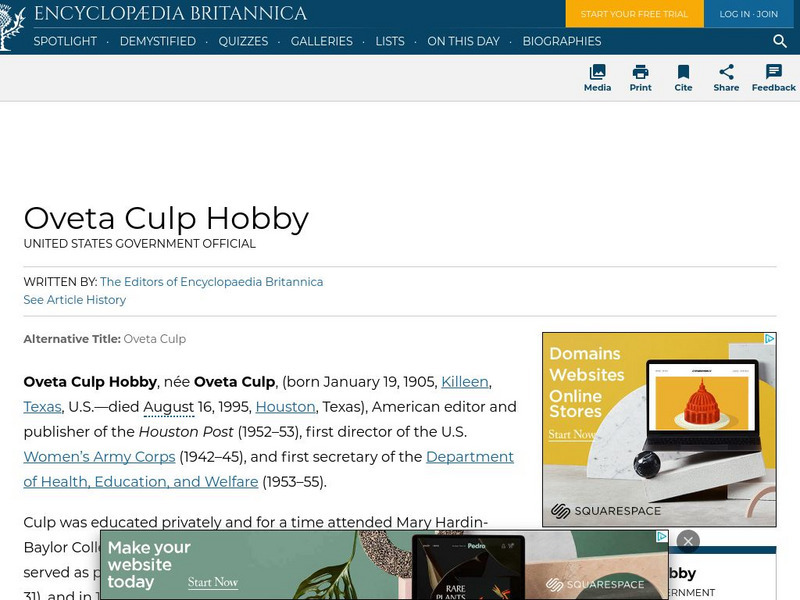Screen dimensions: 800x600
Task: Open the ON THIS DAY section
Action: pos(464,42)
